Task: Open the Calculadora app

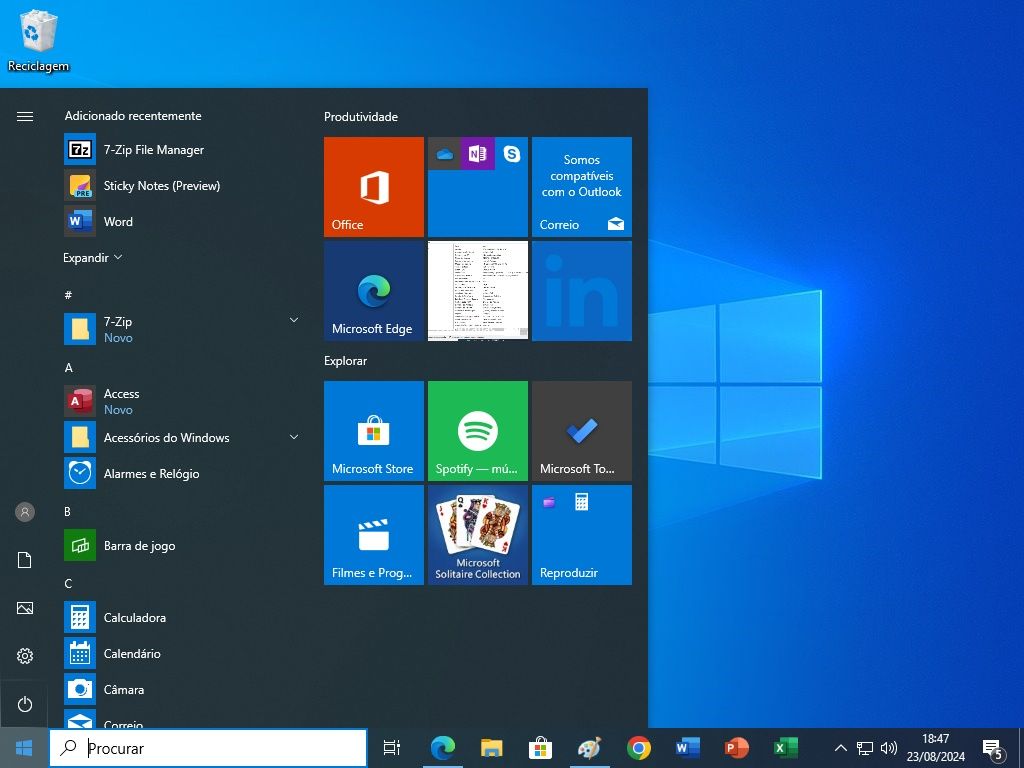Action: [x=181, y=617]
